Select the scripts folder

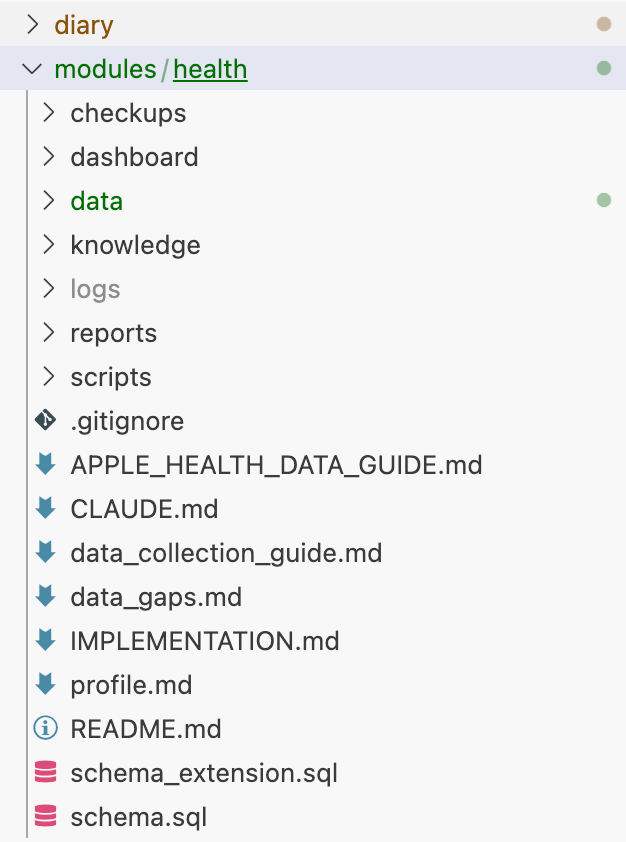coord(111,377)
